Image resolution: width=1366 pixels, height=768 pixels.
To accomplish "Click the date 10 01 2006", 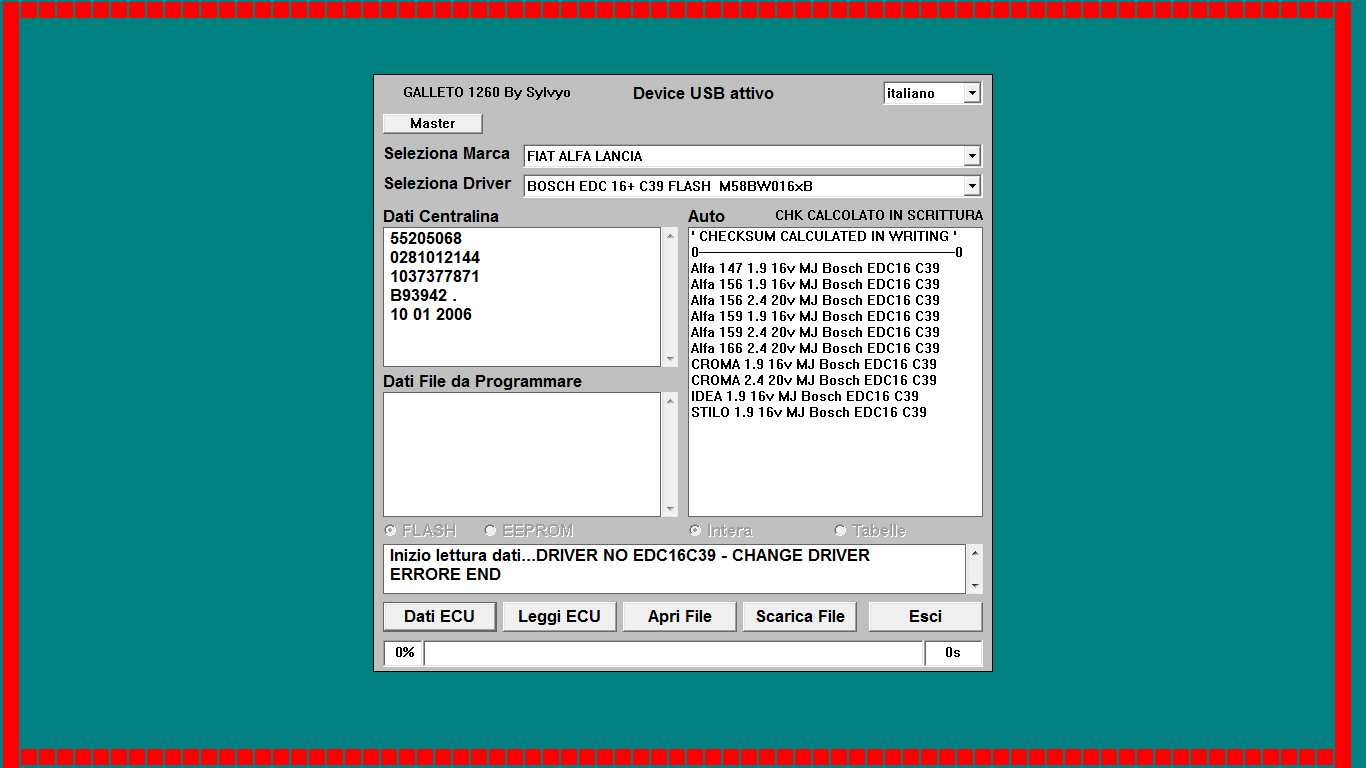I will click(431, 315).
